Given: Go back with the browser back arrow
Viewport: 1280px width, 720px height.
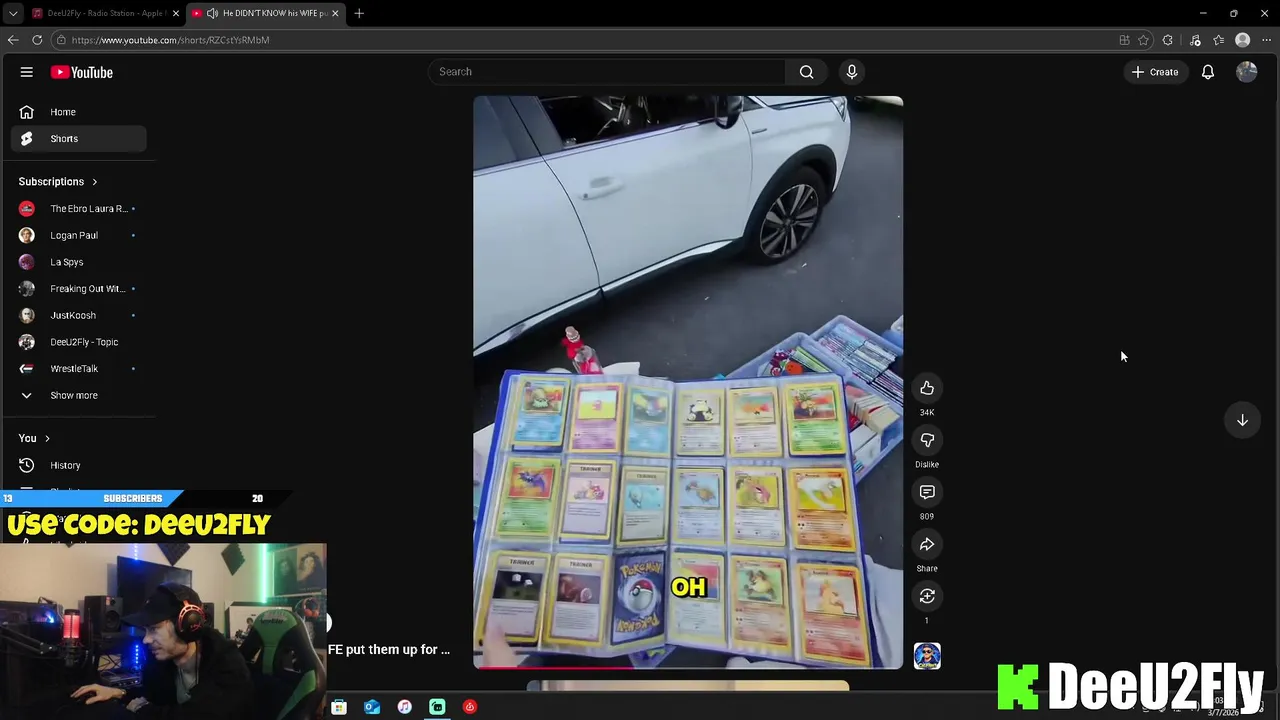Looking at the screenshot, I should pyautogui.click(x=13, y=40).
